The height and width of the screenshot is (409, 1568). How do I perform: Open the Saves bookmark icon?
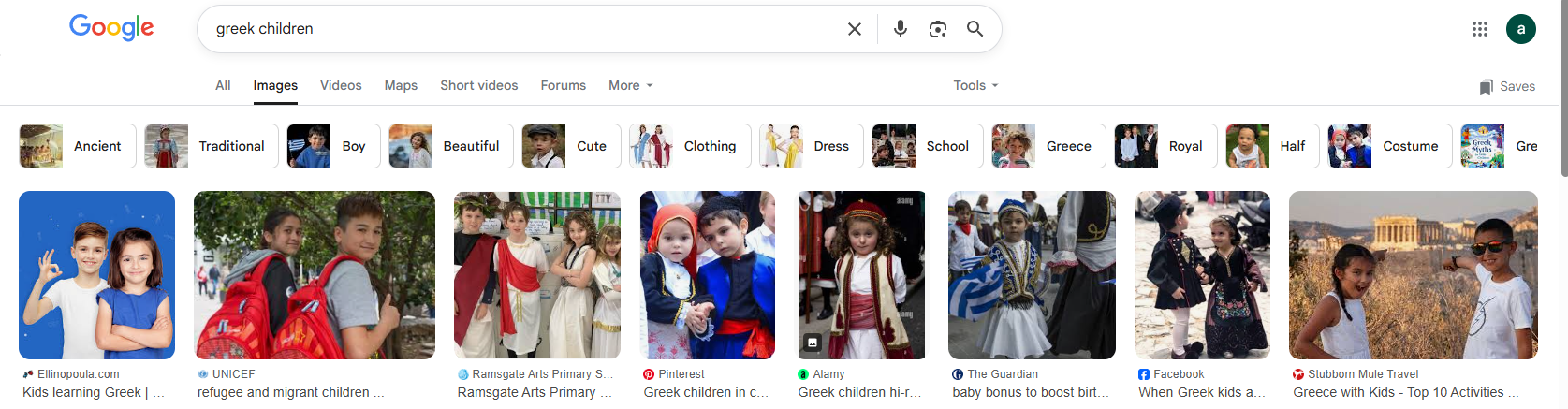(1486, 86)
